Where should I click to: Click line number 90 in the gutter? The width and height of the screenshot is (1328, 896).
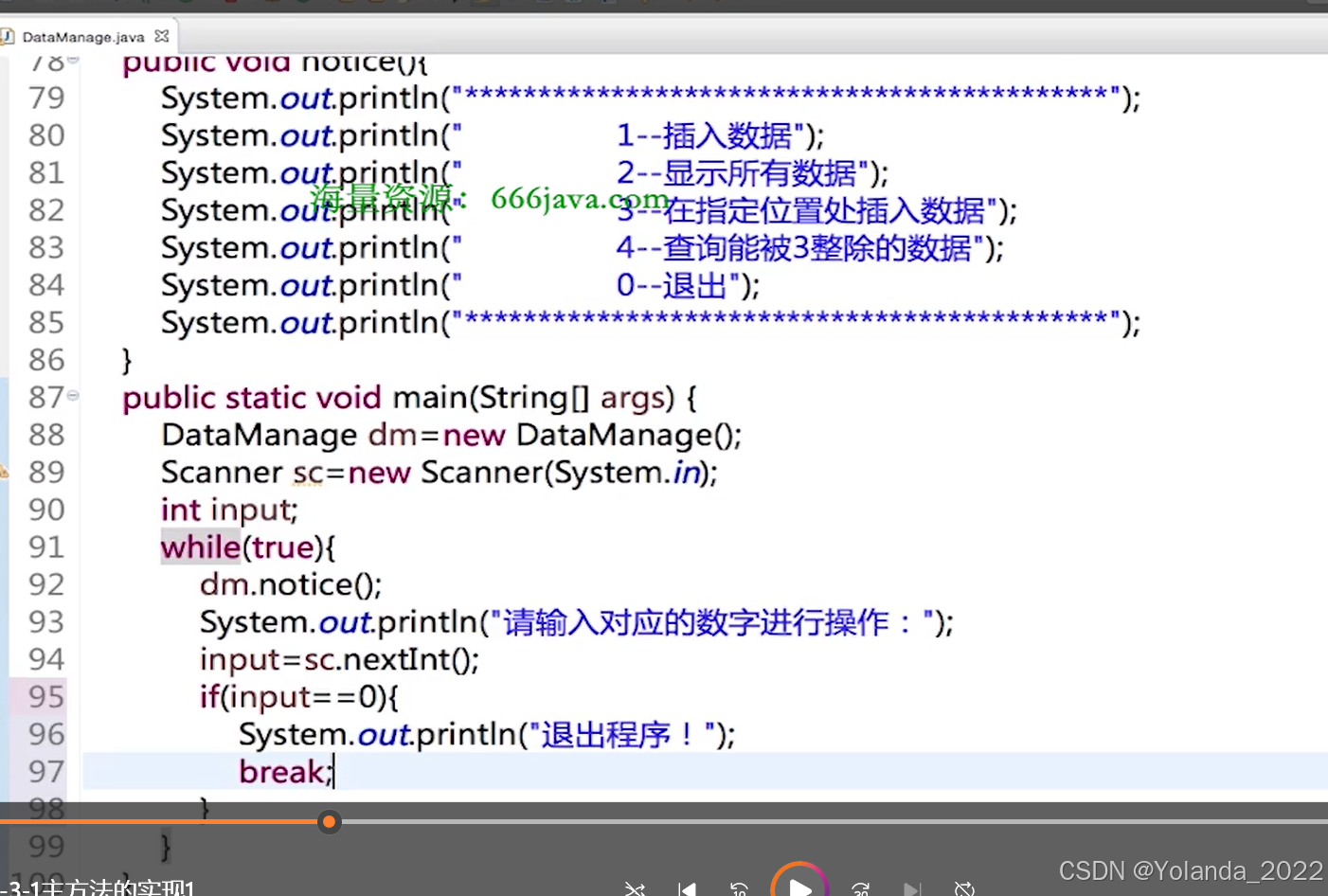coord(46,510)
